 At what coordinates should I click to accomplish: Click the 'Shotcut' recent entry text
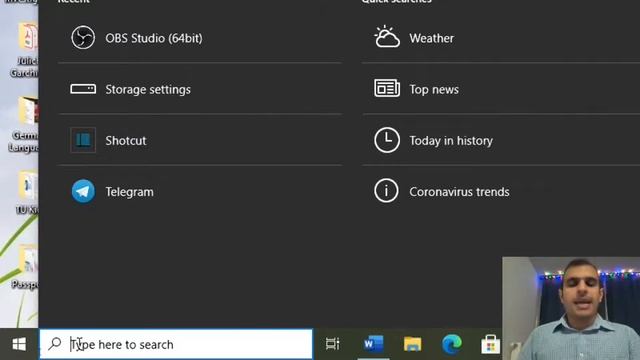[x=126, y=141]
